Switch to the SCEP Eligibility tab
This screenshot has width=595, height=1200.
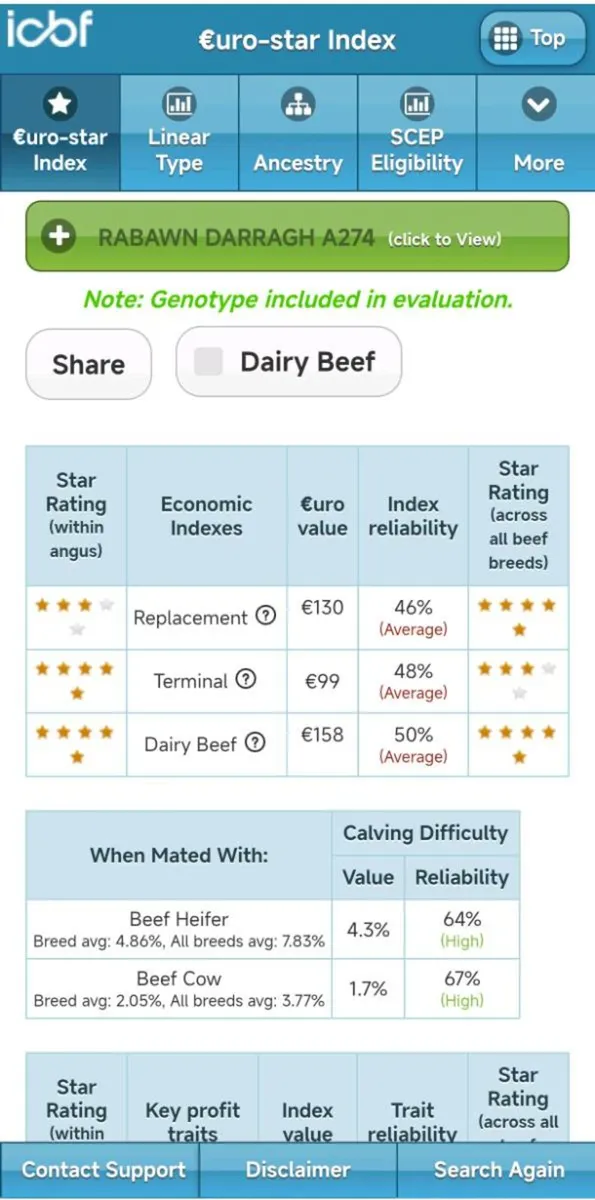pos(417,132)
